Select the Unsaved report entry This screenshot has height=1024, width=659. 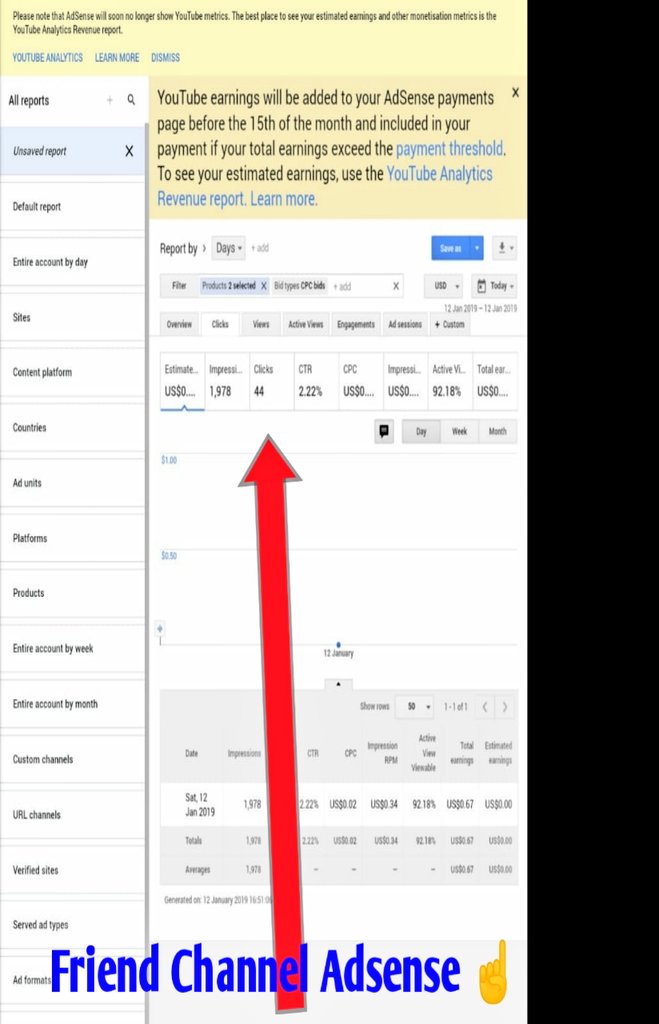[72, 151]
